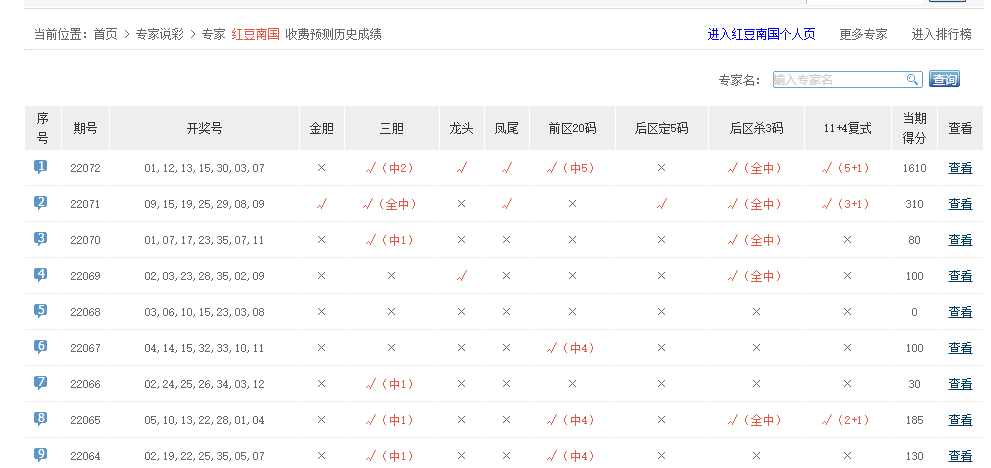Click the number 8 row badge icon
The image size is (991, 468).
pyautogui.click(x=41, y=419)
